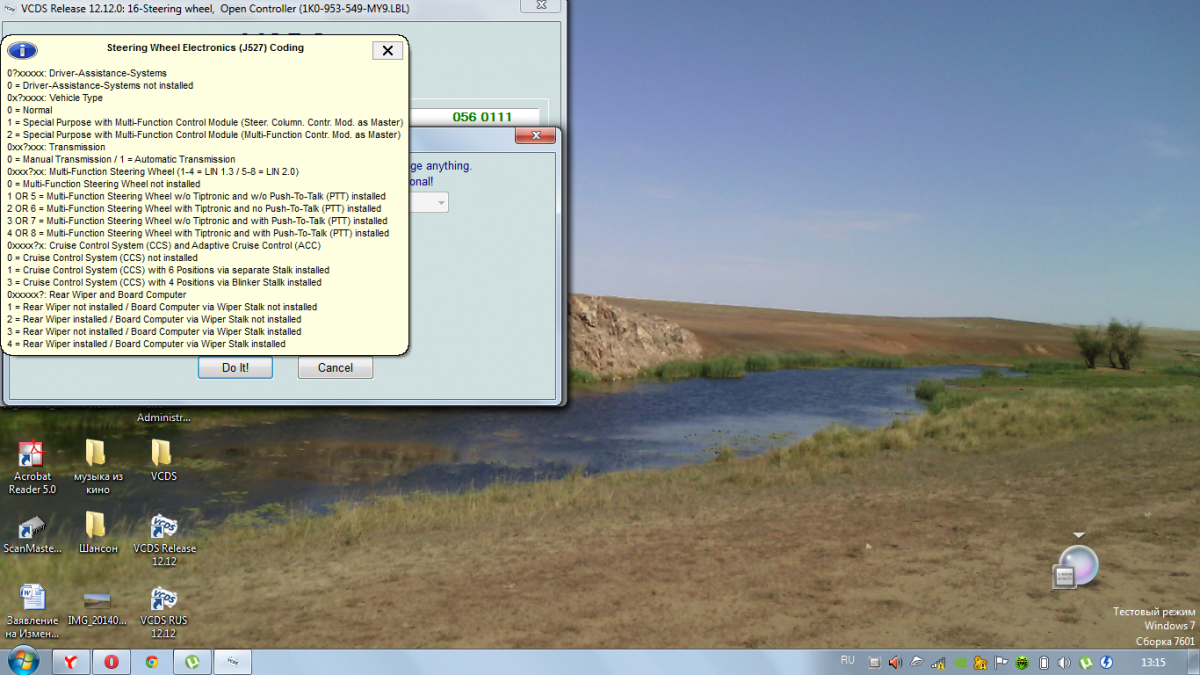This screenshot has width=1200, height=675.
Task: Select the ScanMaster desktop shortcut
Action: tap(32, 535)
